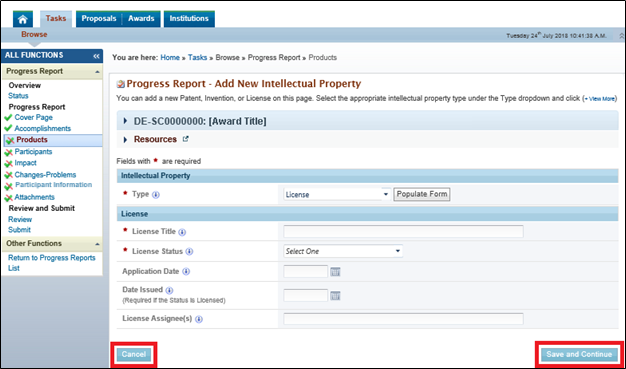Go to Tasks in the breadcrumb

pyautogui.click(x=198, y=58)
